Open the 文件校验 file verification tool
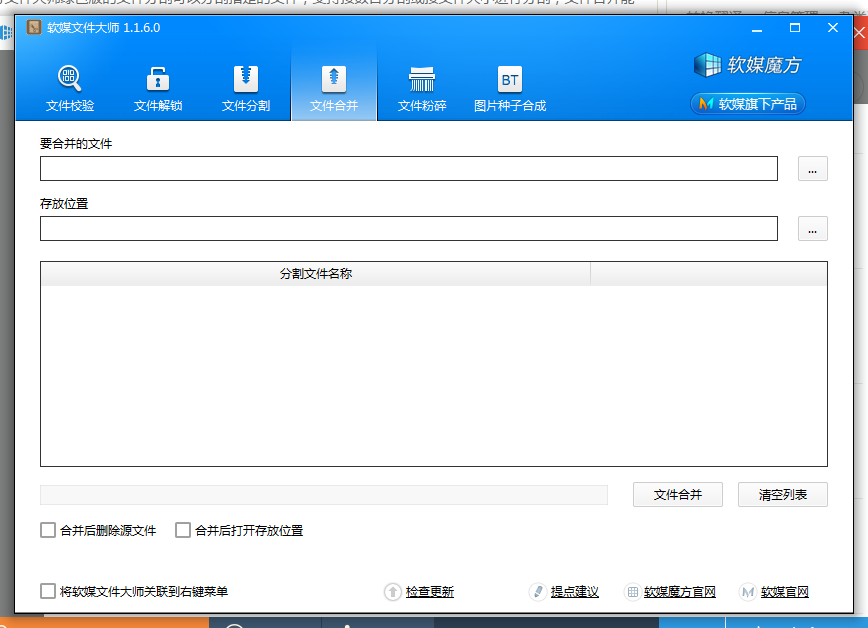This screenshot has height=628, width=868. pyautogui.click(x=70, y=88)
